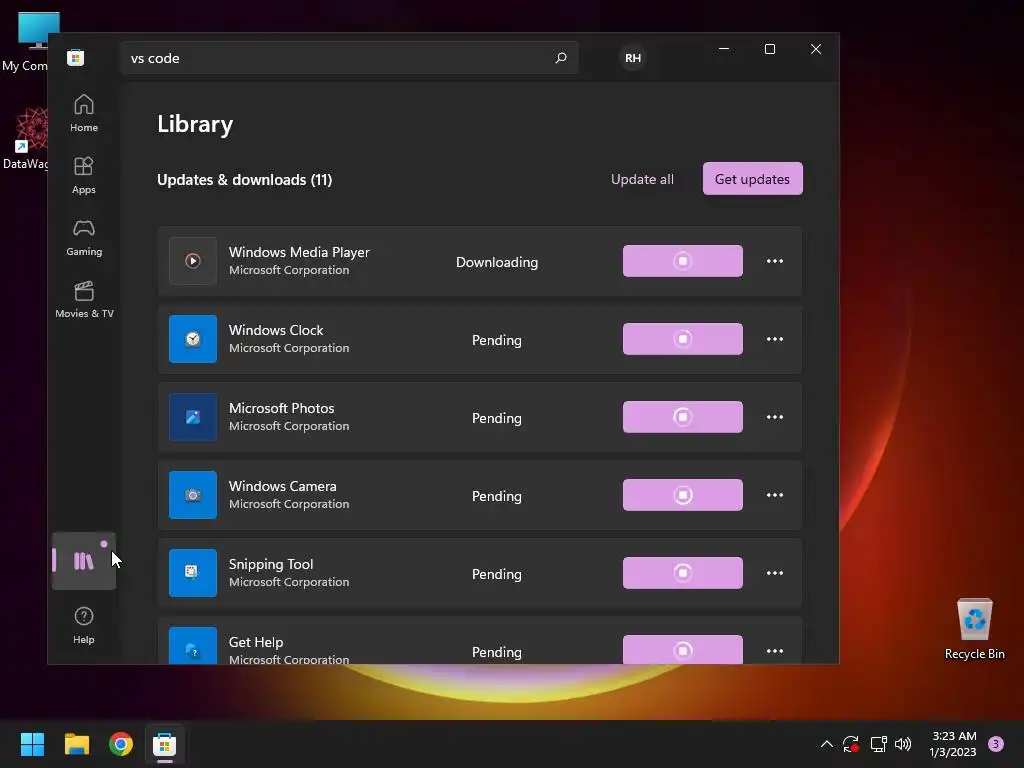The height and width of the screenshot is (768, 1024).
Task: Click the Windows Clock app icon
Action: (193, 339)
